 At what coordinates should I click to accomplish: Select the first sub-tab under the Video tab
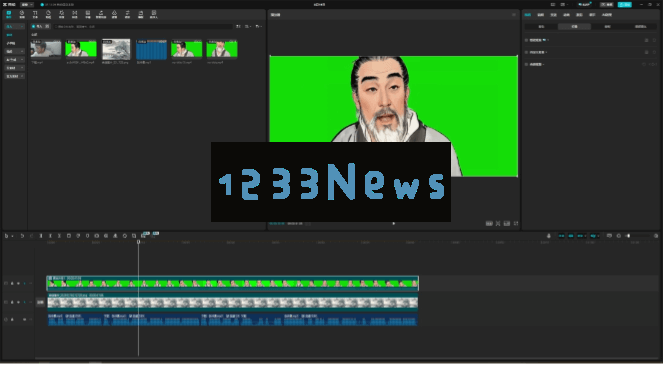pos(541,27)
